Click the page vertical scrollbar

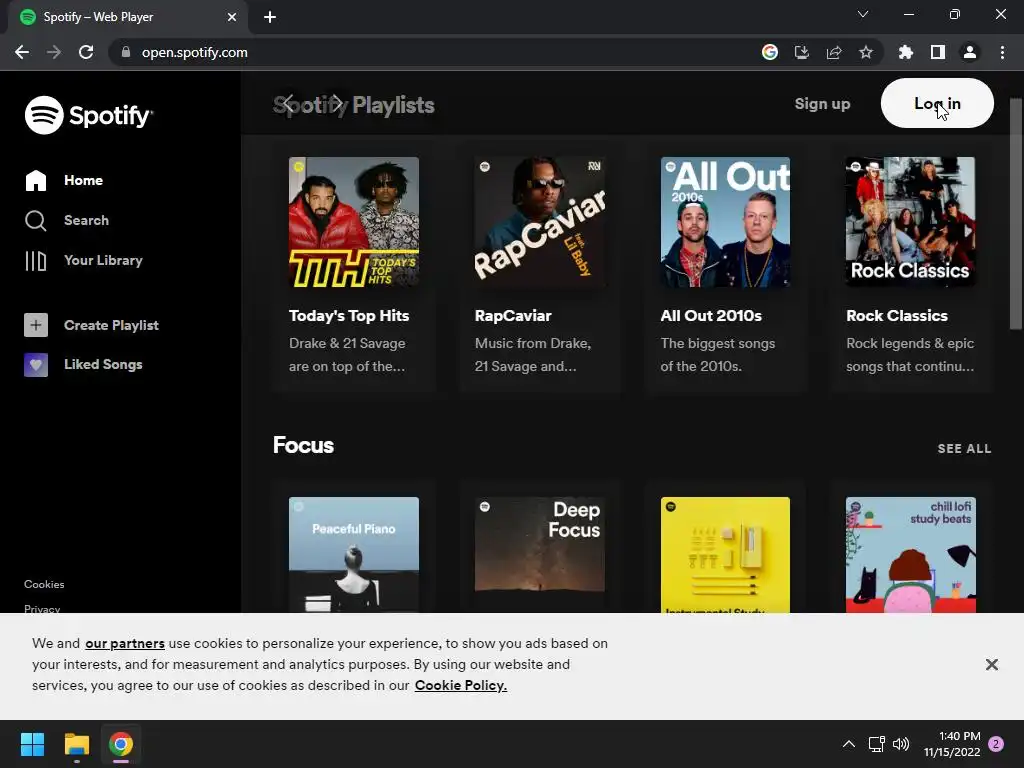tap(1016, 214)
